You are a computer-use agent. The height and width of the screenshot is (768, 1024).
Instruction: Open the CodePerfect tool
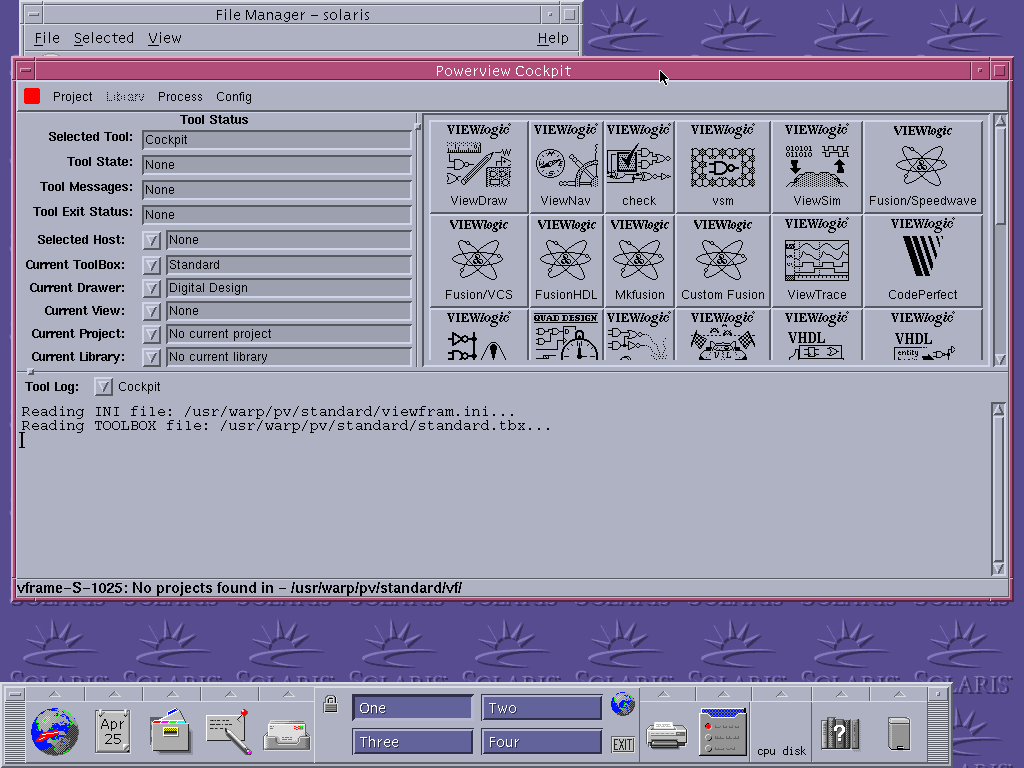922,260
